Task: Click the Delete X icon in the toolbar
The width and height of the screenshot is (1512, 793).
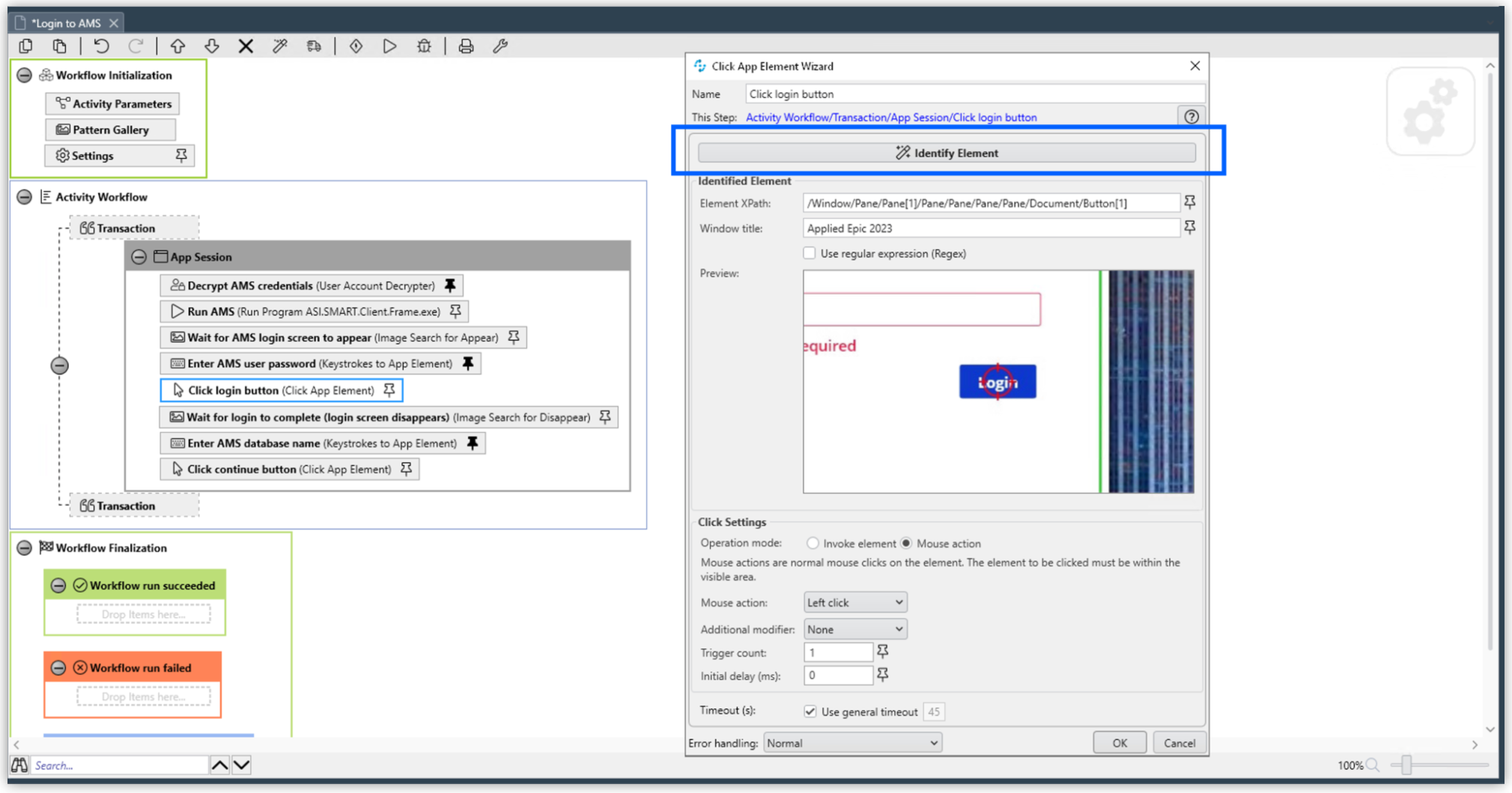Action: click(x=245, y=46)
